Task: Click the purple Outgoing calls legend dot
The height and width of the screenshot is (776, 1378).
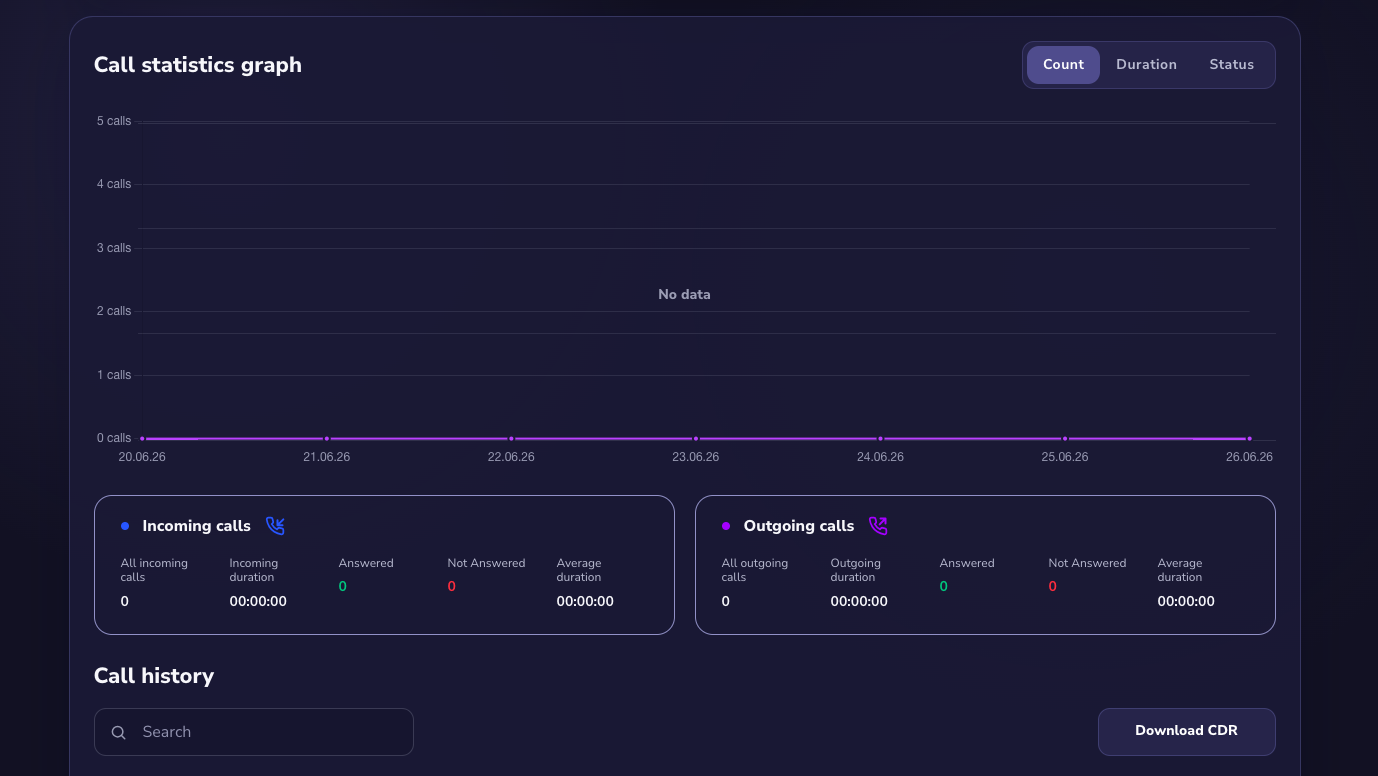Action: click(726, 526)
